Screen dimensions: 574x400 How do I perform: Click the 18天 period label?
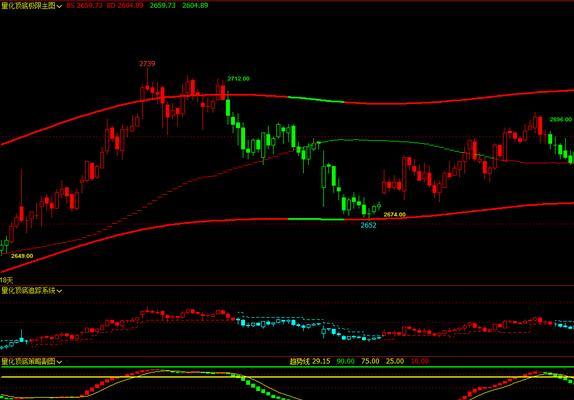[6, 280]
